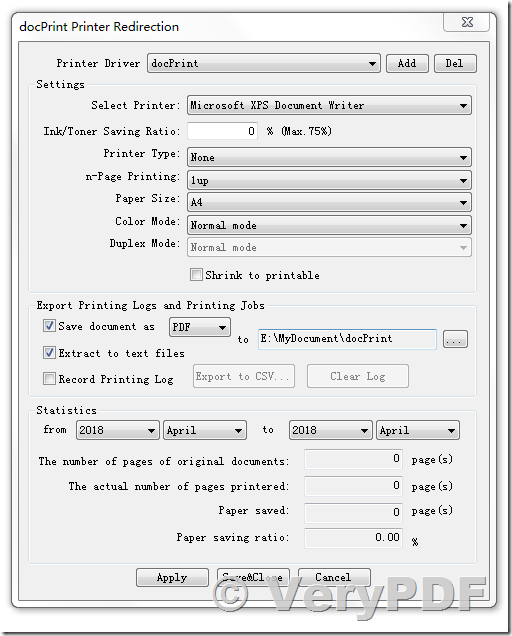Screen dimensions: 512x636
Task: Open the to-year 2018 dropdown
Action: point(330,430)
